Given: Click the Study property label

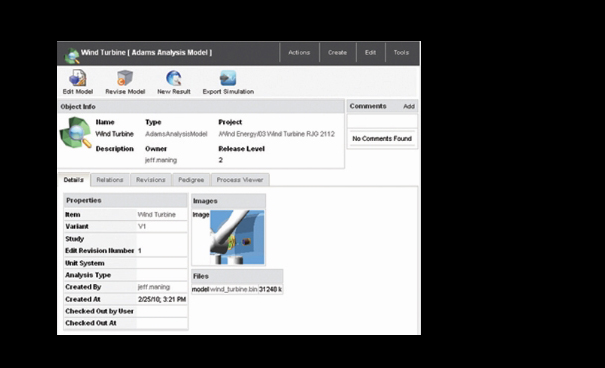Looking at the screenshot, I should coord(74,239).
